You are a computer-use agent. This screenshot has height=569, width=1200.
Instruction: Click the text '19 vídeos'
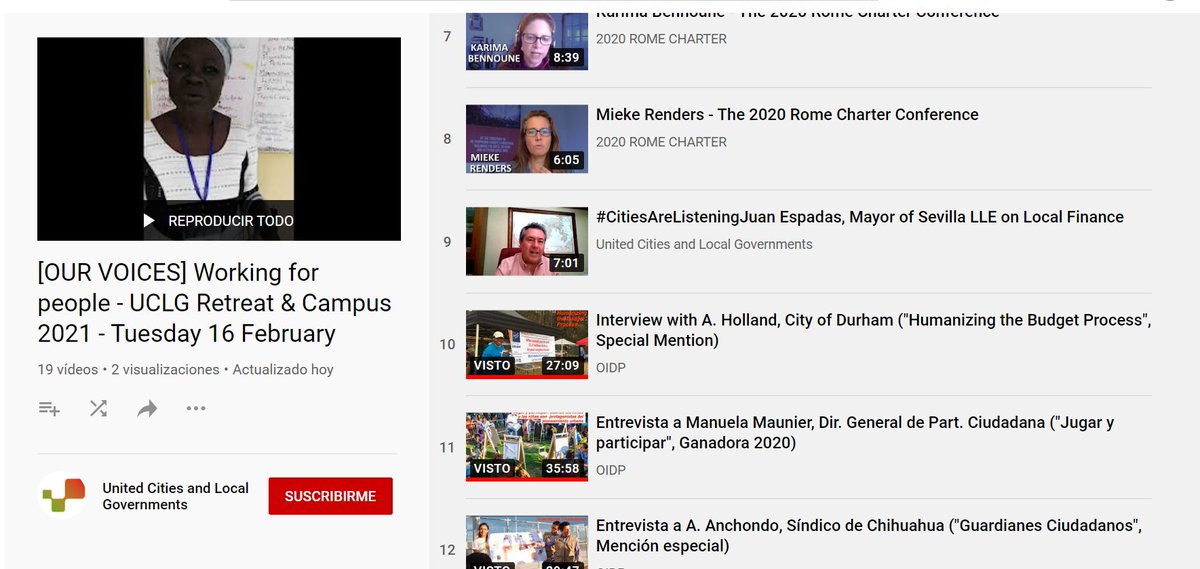click(68, 369)
